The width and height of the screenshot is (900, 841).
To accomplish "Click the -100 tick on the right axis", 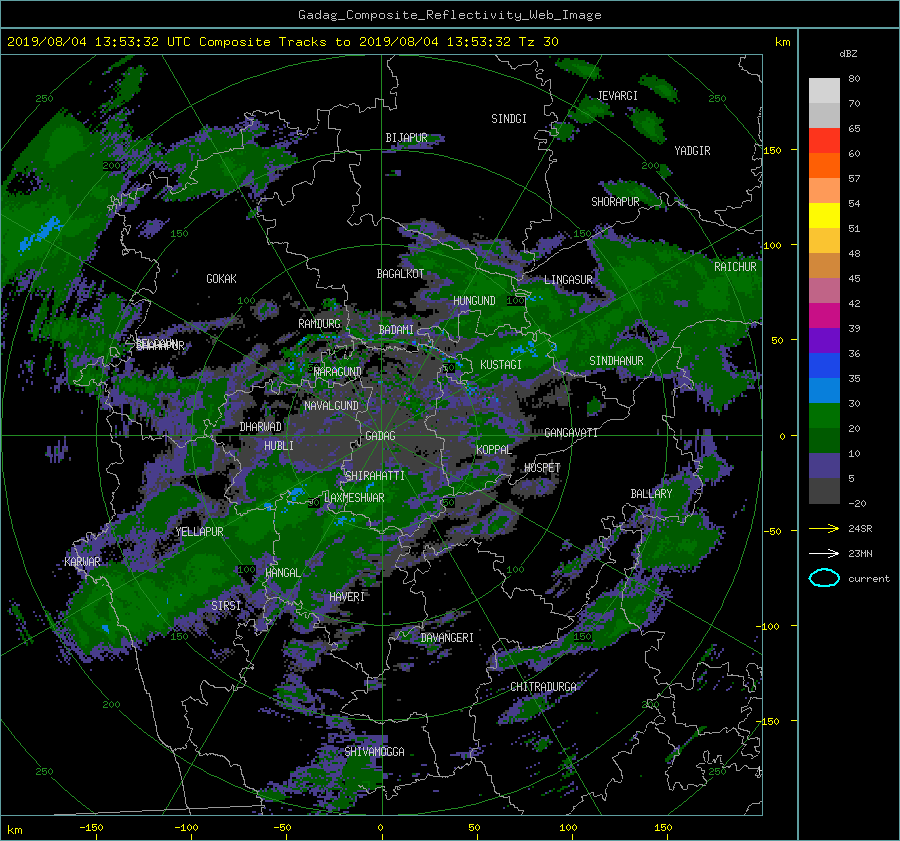I will [x=770, y=626].
